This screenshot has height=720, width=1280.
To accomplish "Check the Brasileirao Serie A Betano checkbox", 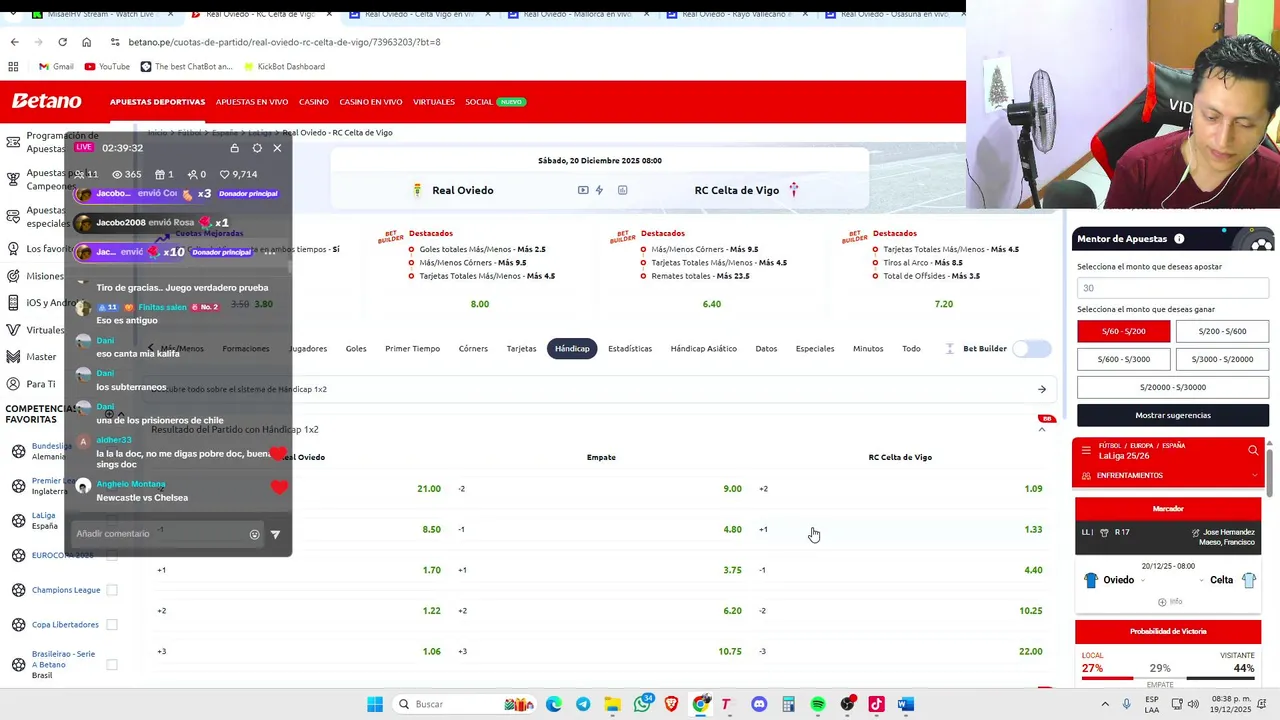I will 112,664.
